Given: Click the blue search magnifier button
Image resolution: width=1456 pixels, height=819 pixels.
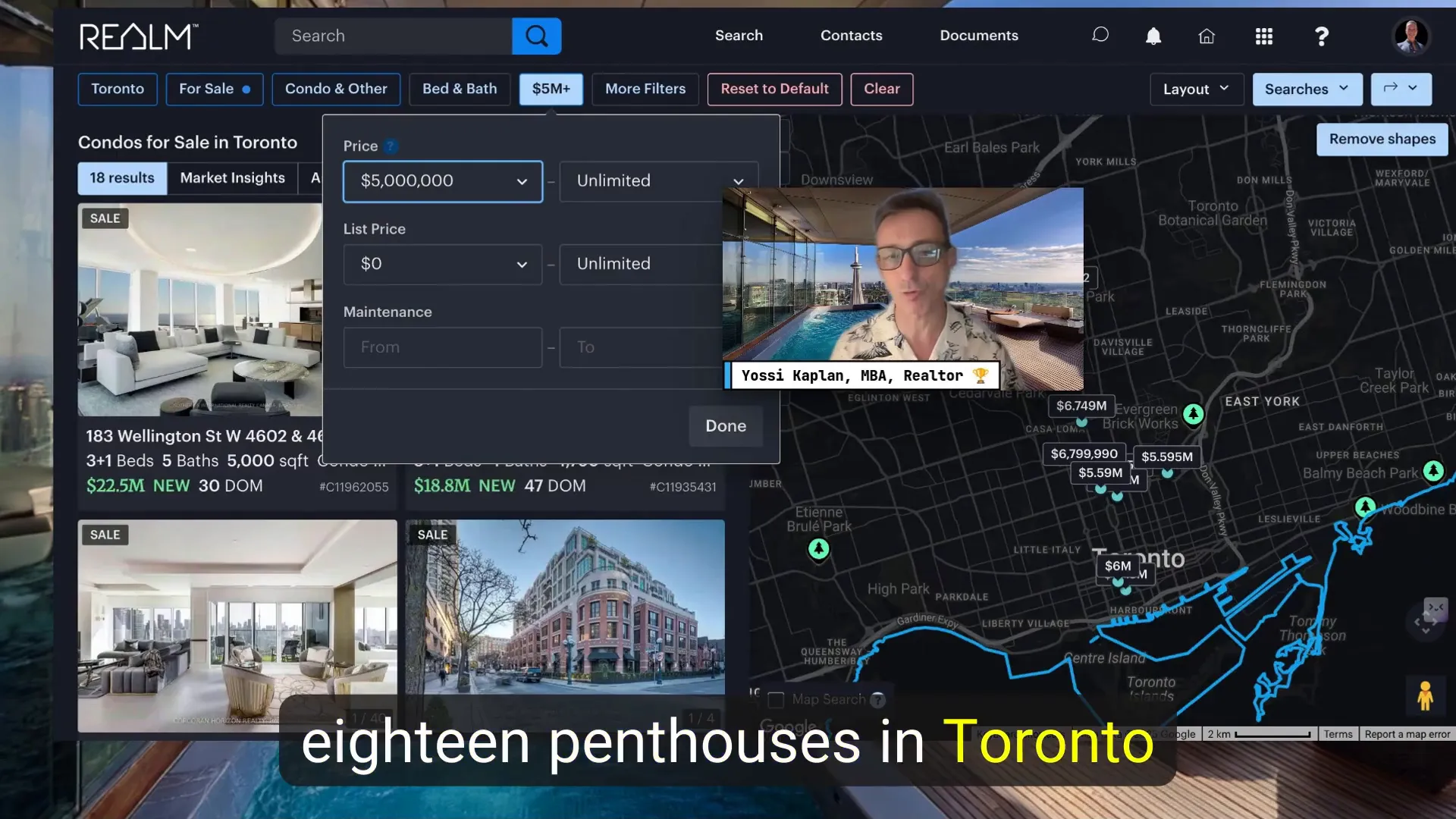Looking at the screenshot, I should [x=536, y=36].
